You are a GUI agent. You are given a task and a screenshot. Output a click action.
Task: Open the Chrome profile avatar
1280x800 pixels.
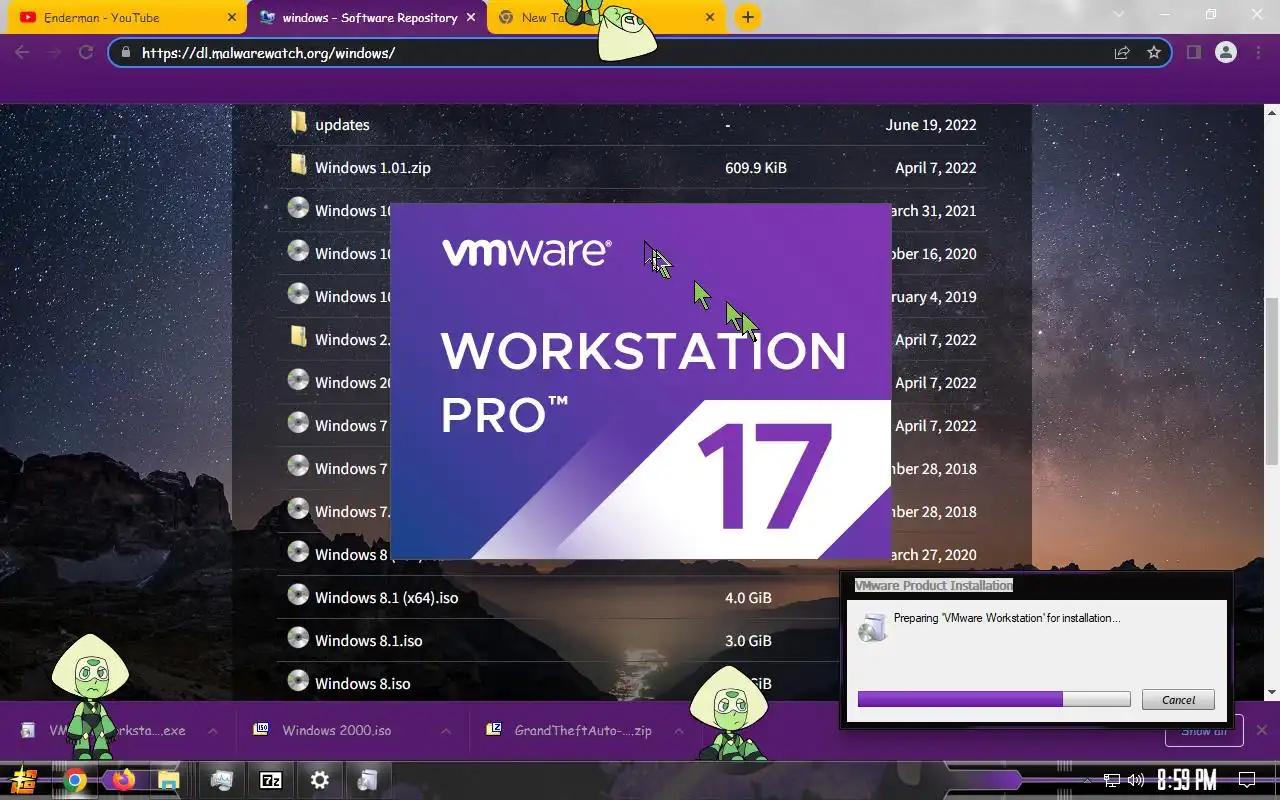tap(1226, 52)
